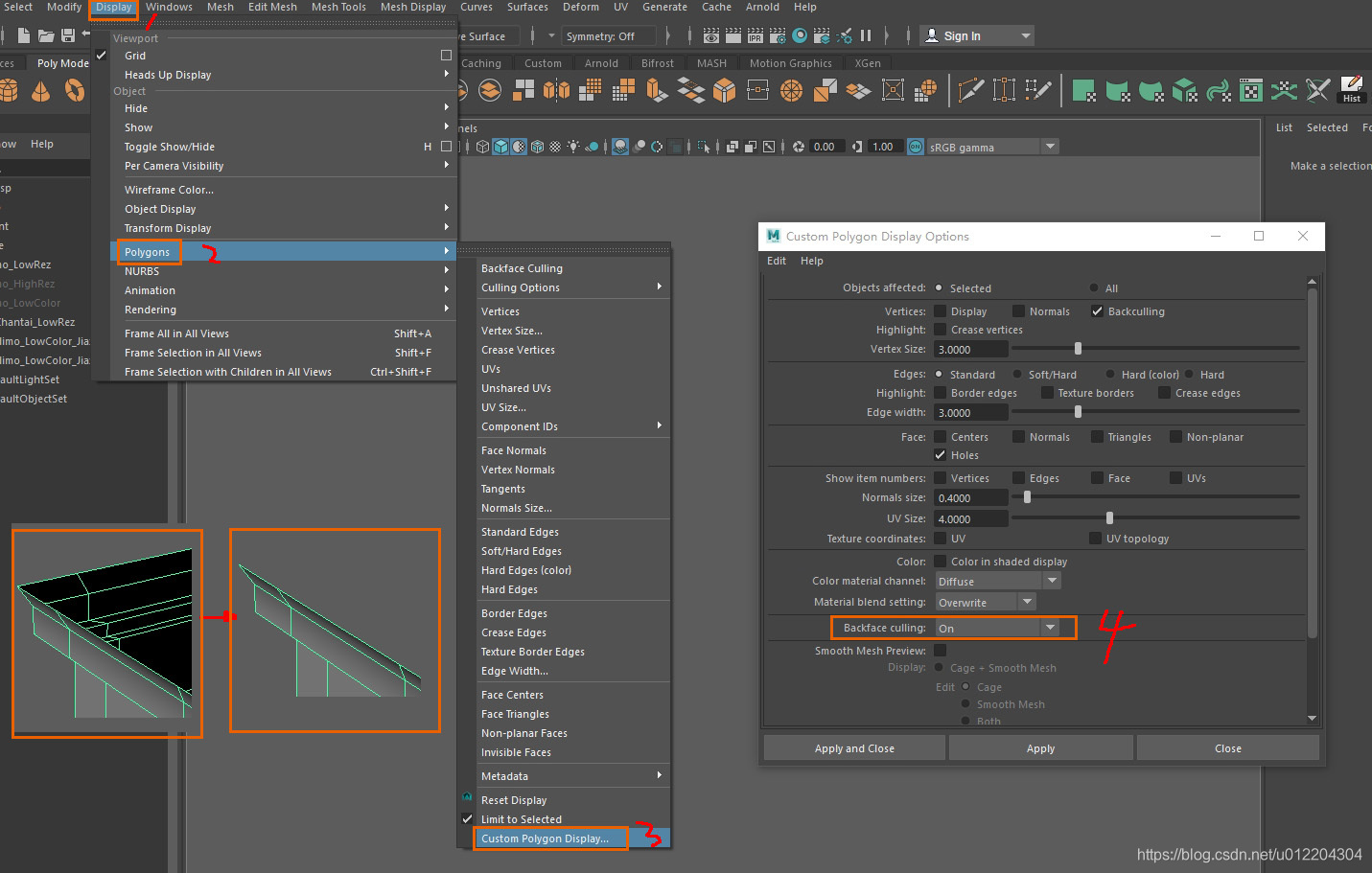1372x873 pixels.
Task: Enable face Triangles checkbox
Action: [x=1097, y=437]
